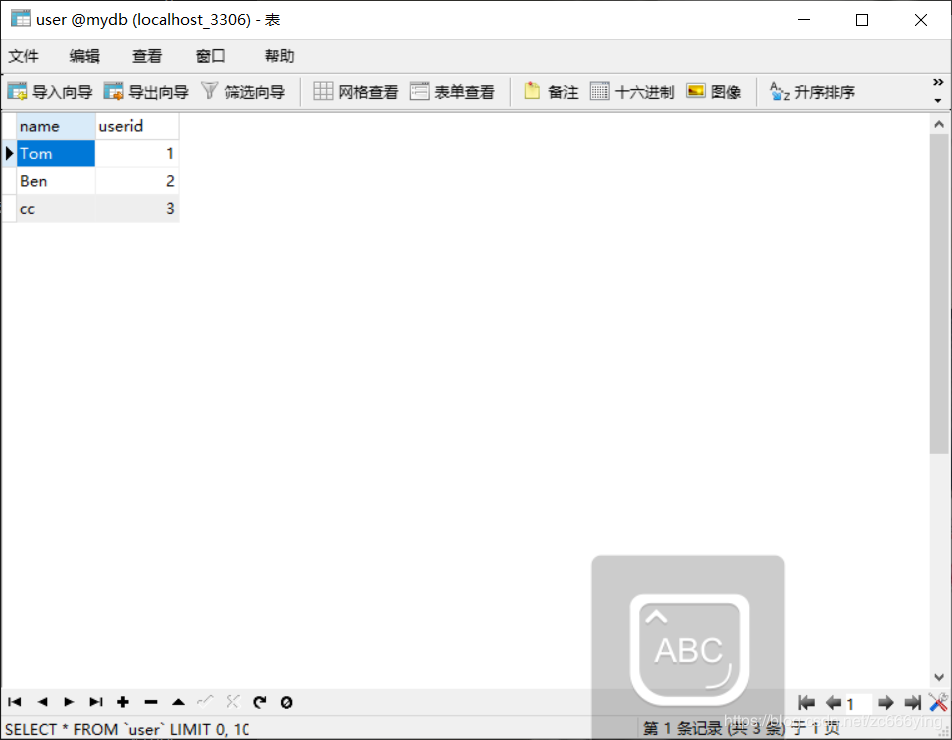This screenshot has height=740, width=952.
Task: Expand the toolbar overflow chevron
Action: [x=938, y=82]
